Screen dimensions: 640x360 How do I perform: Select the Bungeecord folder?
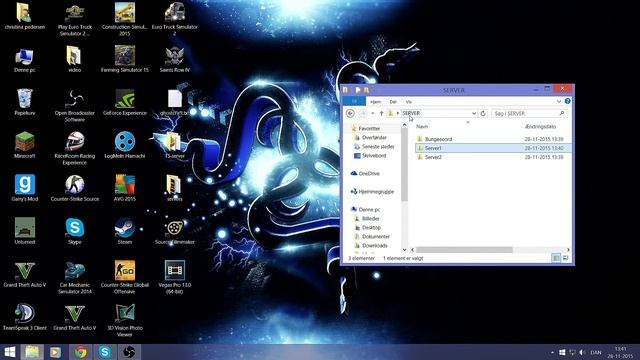click(438, 139)
